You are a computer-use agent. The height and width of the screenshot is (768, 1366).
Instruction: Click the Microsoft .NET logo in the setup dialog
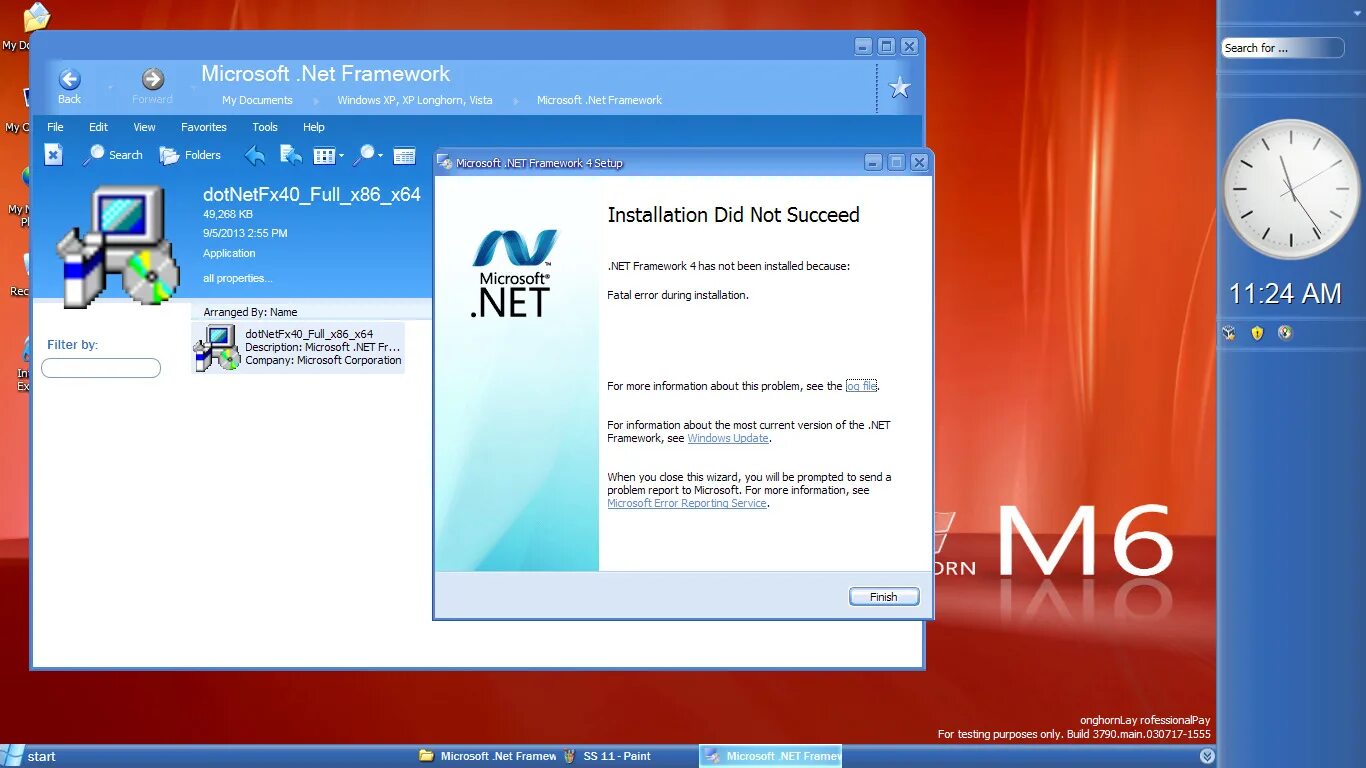pos(514,273)
